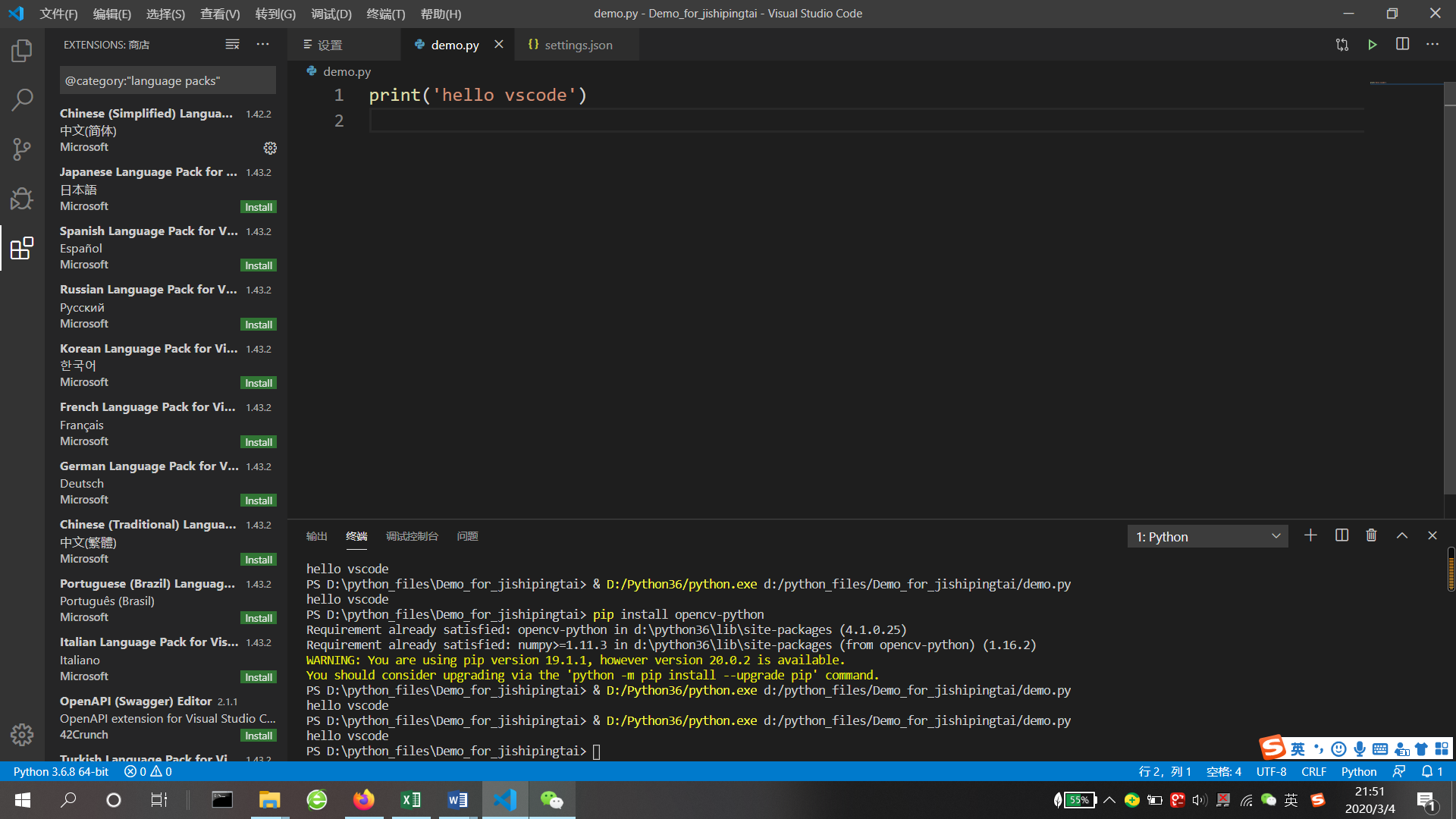Open Chinese Simplified extension gear menu
Image resolution: width=1456 pixels, height=819 pixels.
[270, 148]
